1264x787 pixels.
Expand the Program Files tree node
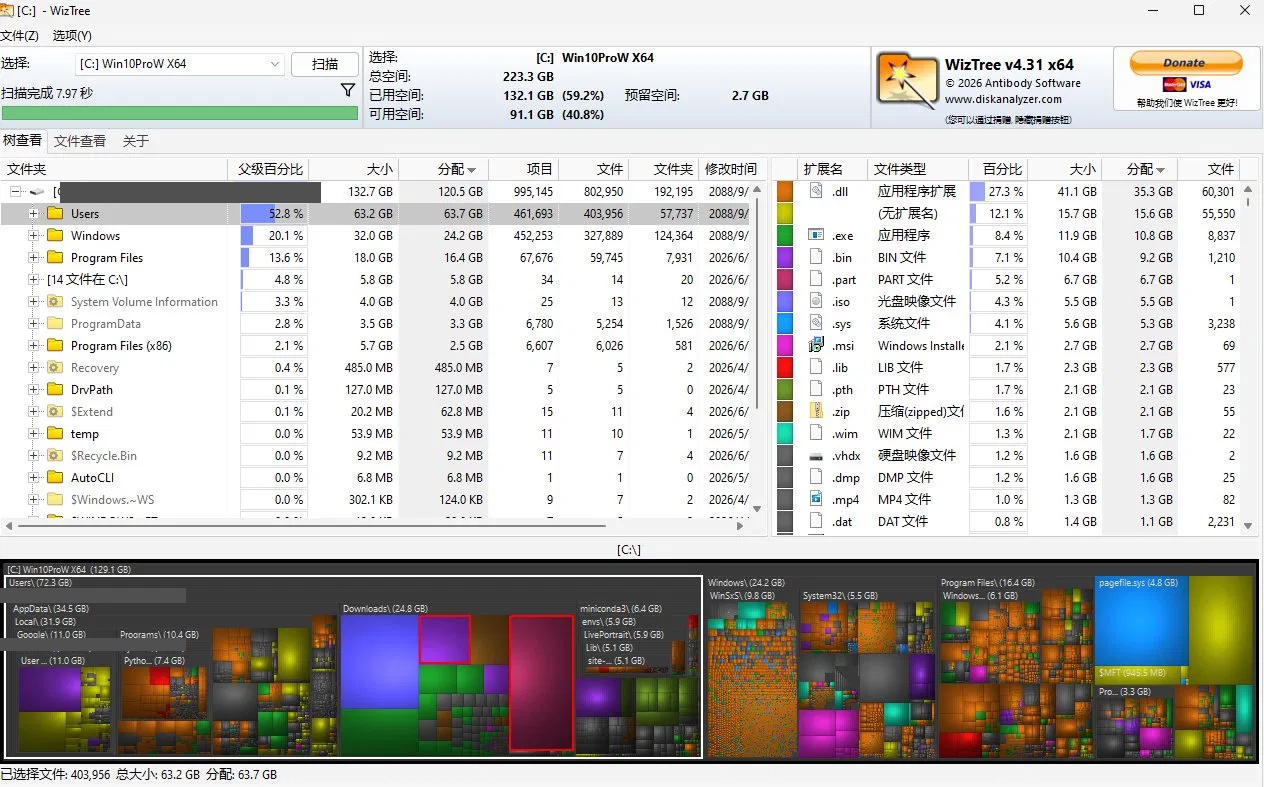(33, 258)
